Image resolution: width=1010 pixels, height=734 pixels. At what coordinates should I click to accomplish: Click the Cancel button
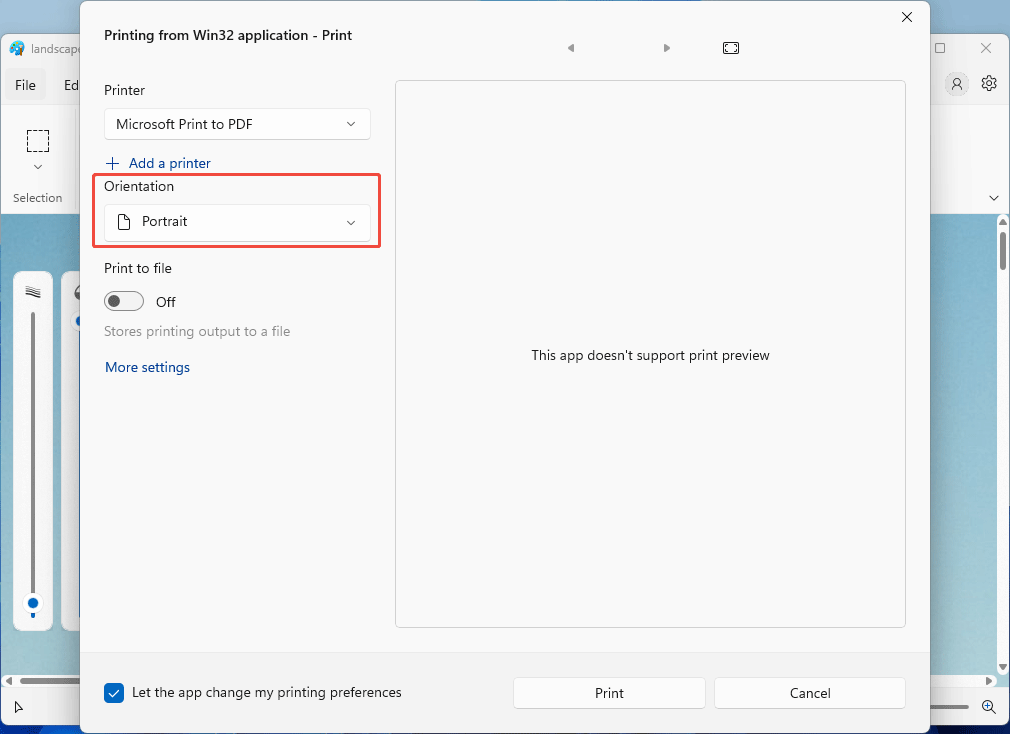[810, 693]
